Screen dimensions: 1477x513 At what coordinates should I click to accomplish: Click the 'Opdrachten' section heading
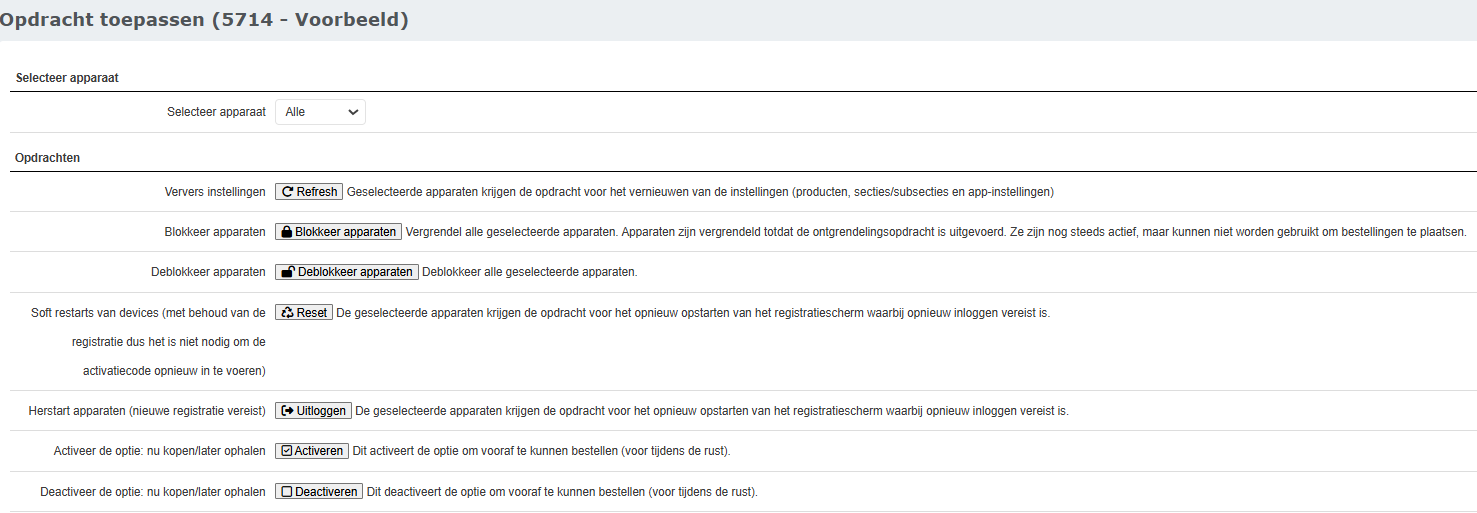[x=48, y=158]
